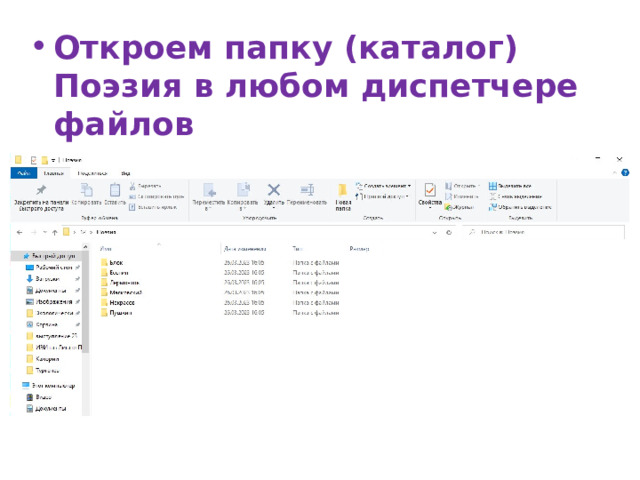The image size is (640, 480).
Task: Click the title bar properties checkmark icon
Action: (33, 160)
